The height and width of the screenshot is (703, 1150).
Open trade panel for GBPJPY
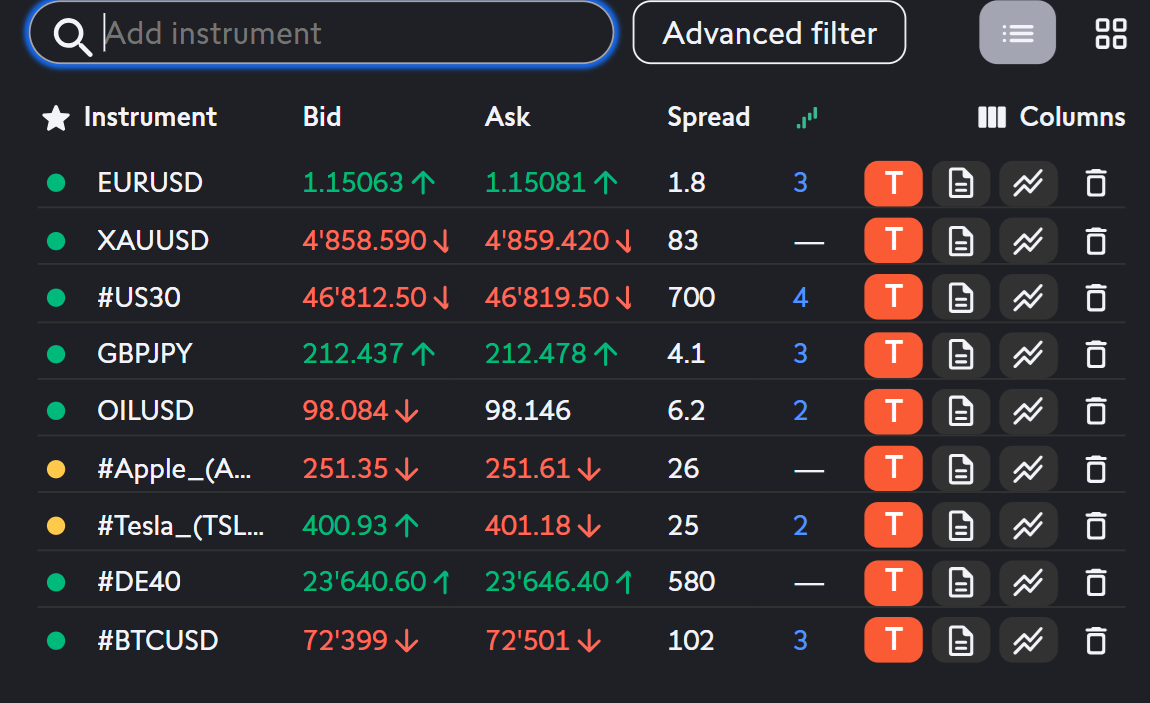(x=893, y=354)
